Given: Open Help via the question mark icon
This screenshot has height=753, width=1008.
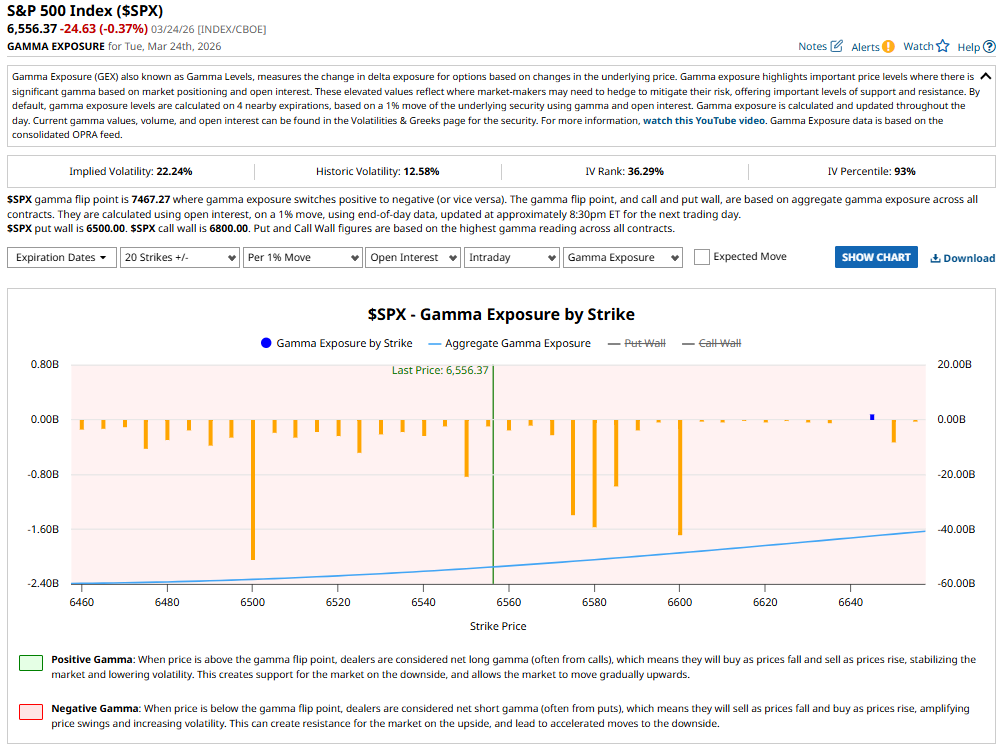Looking at the screenshot, I should [x=989, y=47].
